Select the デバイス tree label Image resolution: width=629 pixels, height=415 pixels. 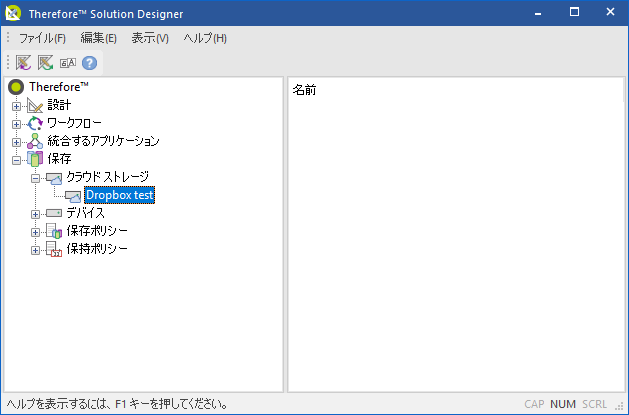[x=85, y=213]
